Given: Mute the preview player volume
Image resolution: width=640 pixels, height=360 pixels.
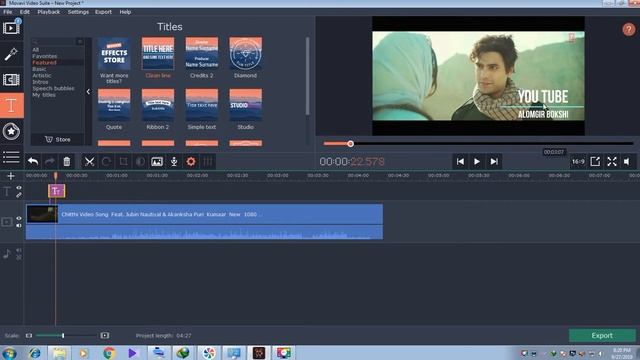Looking at the screenshot, I should [x=627, y=162].
